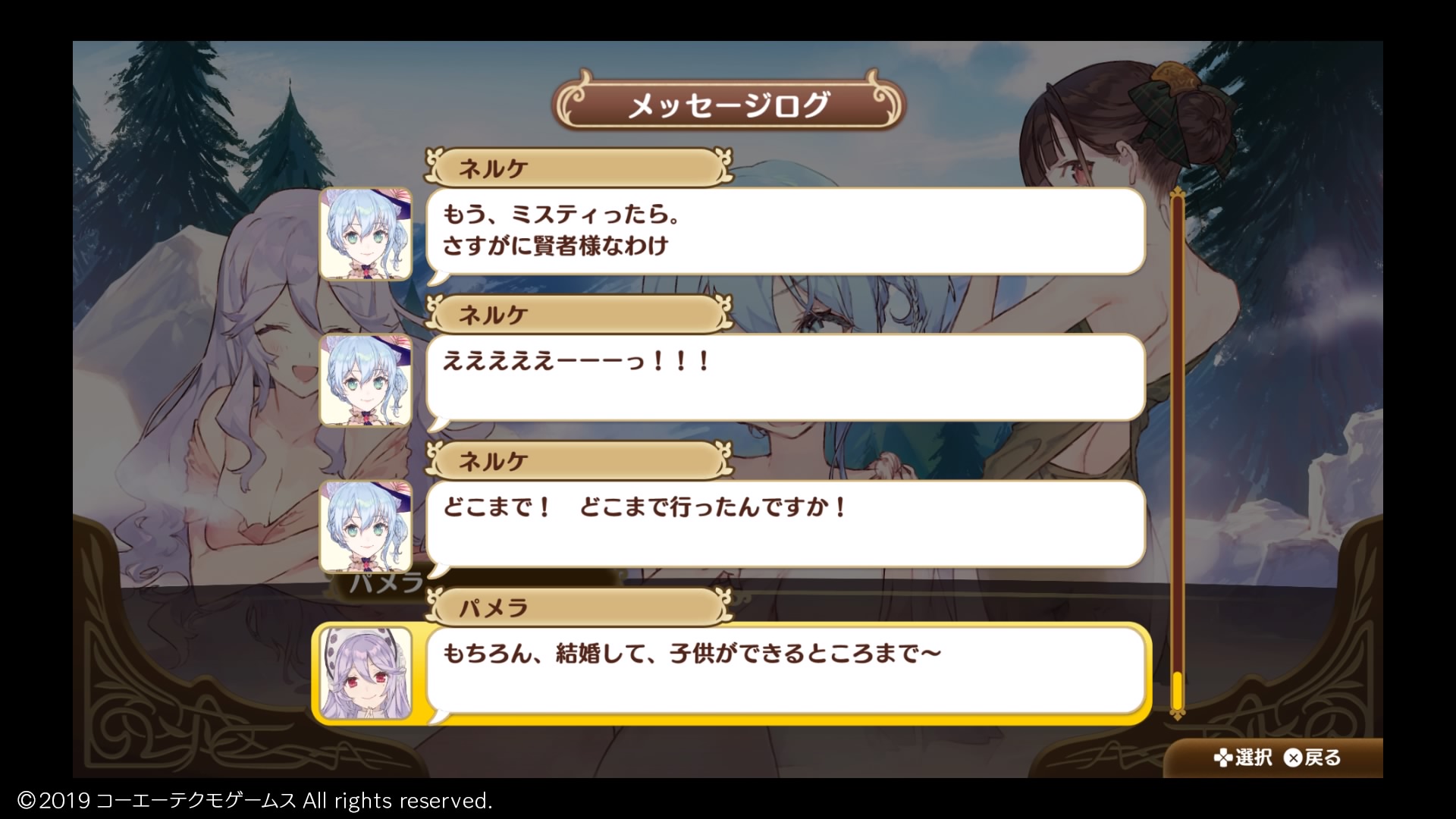Click the 選択 select label

(x=1254, y=758)
